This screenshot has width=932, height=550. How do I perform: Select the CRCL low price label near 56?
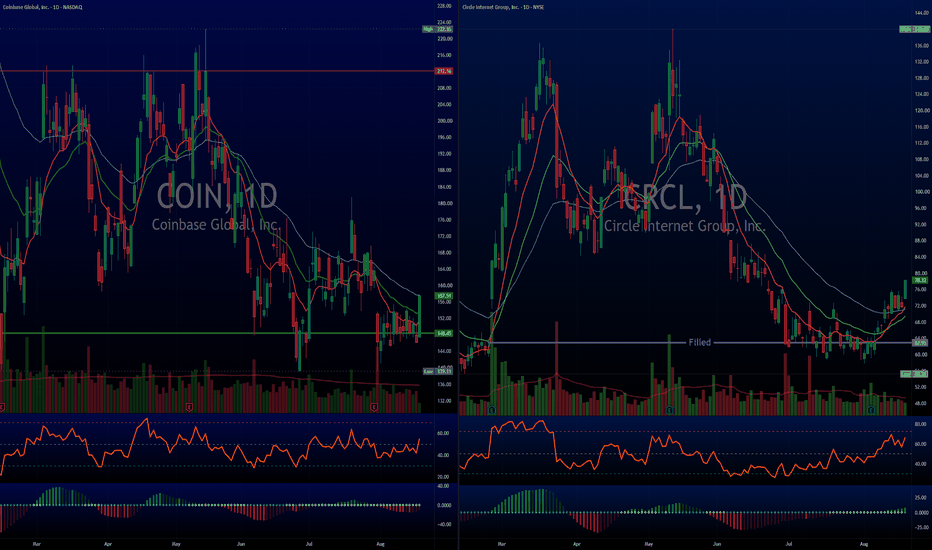914,373
